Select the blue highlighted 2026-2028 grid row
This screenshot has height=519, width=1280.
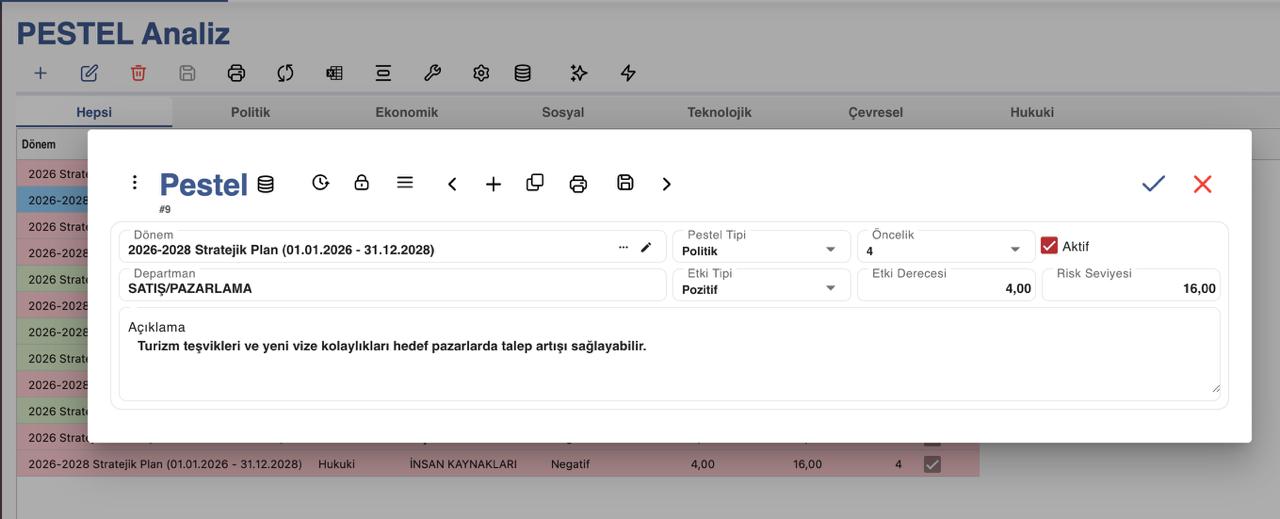(52, 200)
